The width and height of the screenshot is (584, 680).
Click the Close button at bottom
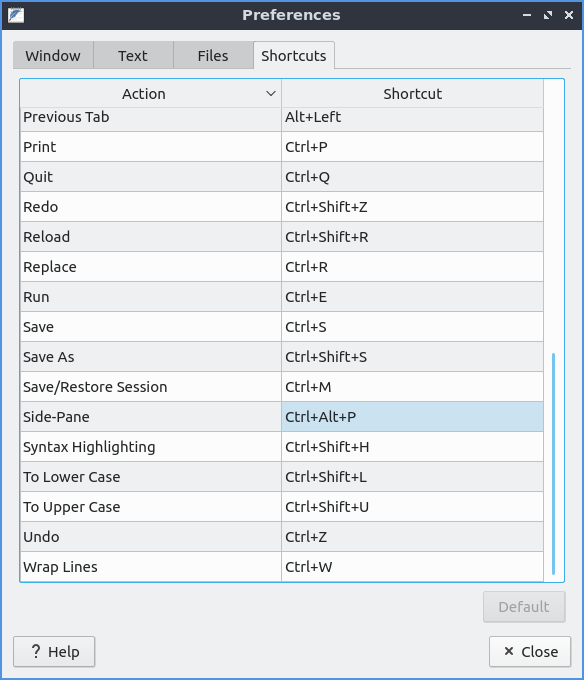click(530, 651)
